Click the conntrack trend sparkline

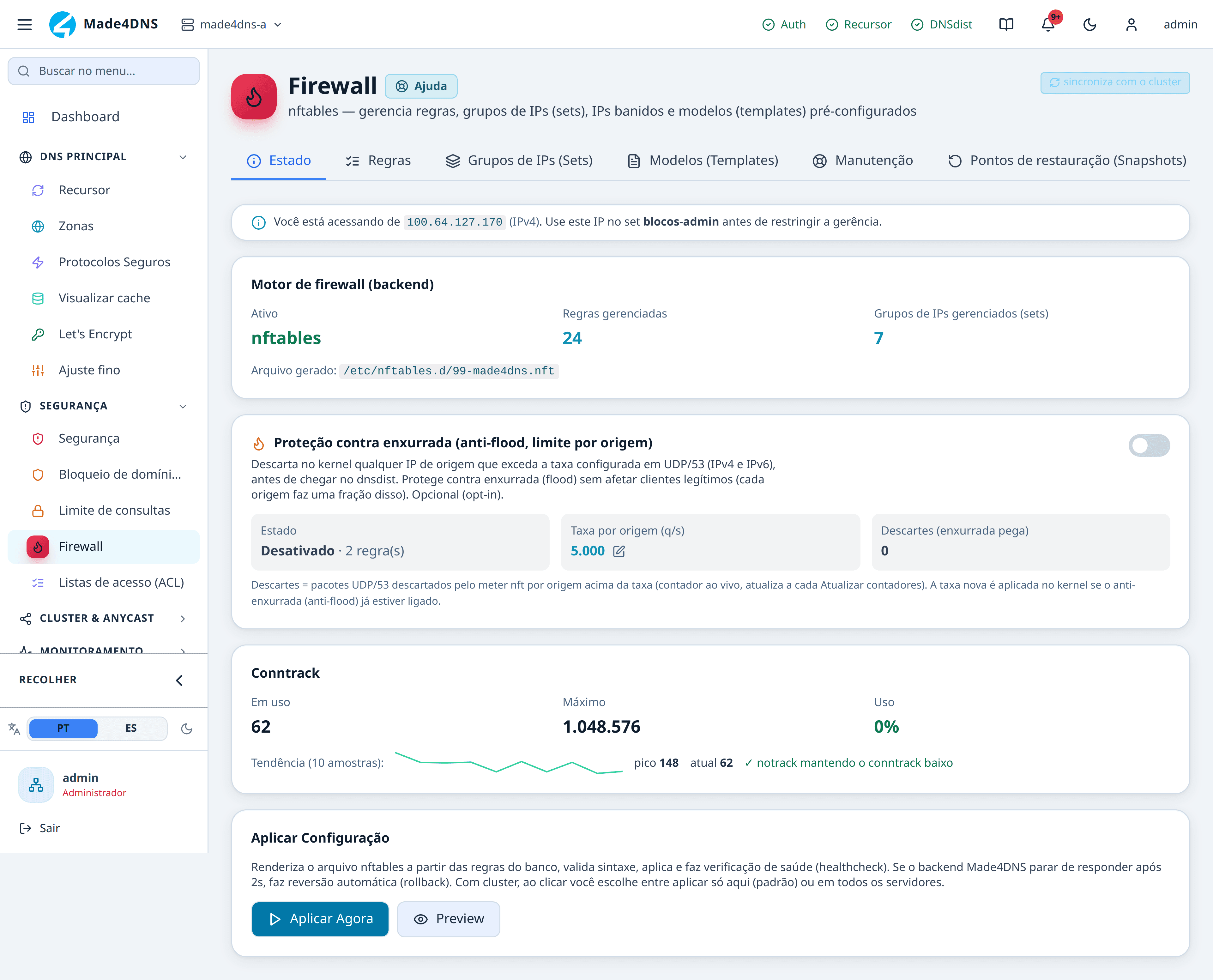(x=509, y=763)
